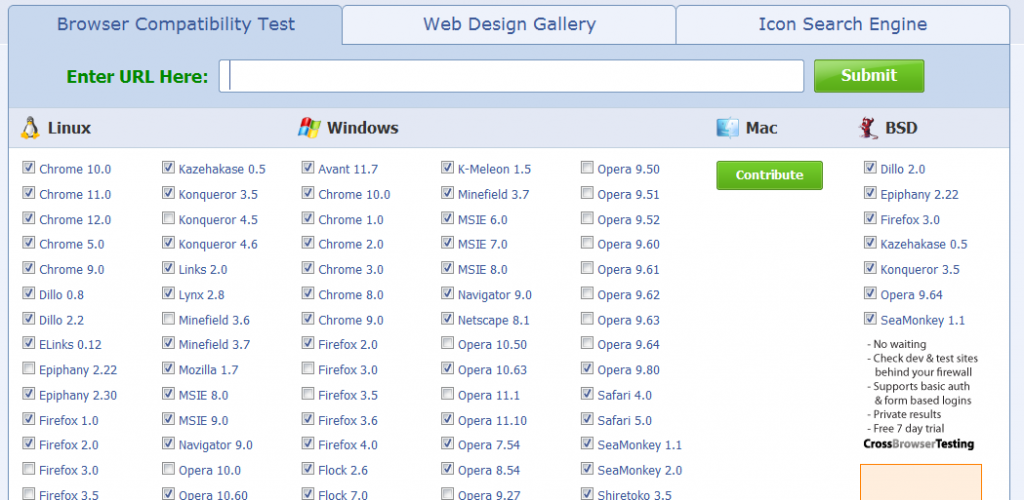The width and height of the screenshot is (1024, 500).
Task: Uncheck Flock 2.6 checkbox
Action: (308, 469)
